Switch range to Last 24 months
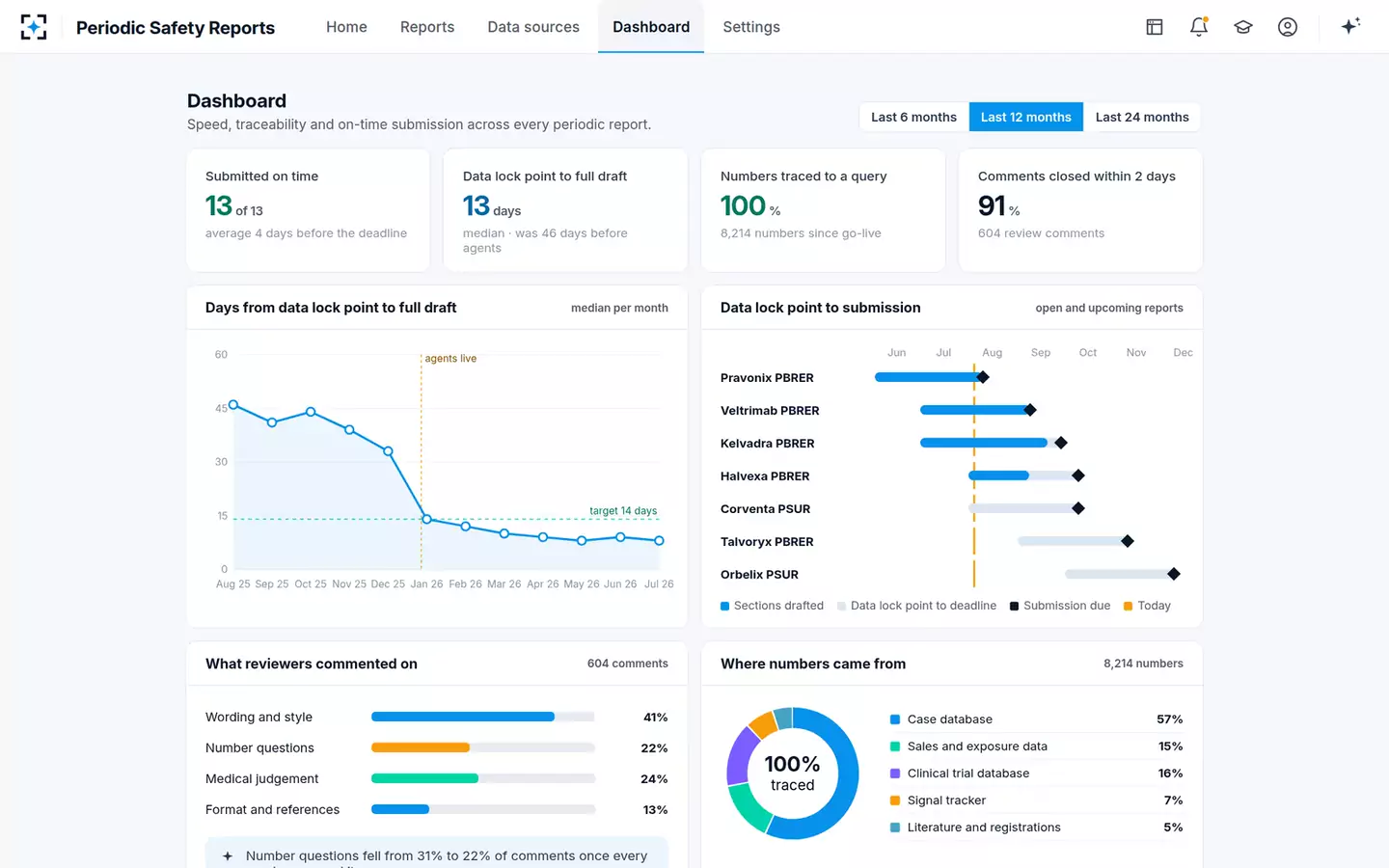The height and width of the screenshot is (868, 1389). point(1142,118)
